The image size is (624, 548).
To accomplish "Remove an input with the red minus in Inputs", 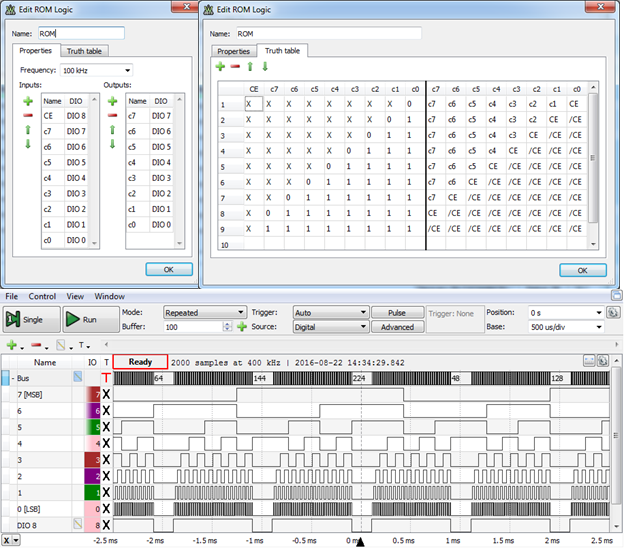I will tap(28, 115).
